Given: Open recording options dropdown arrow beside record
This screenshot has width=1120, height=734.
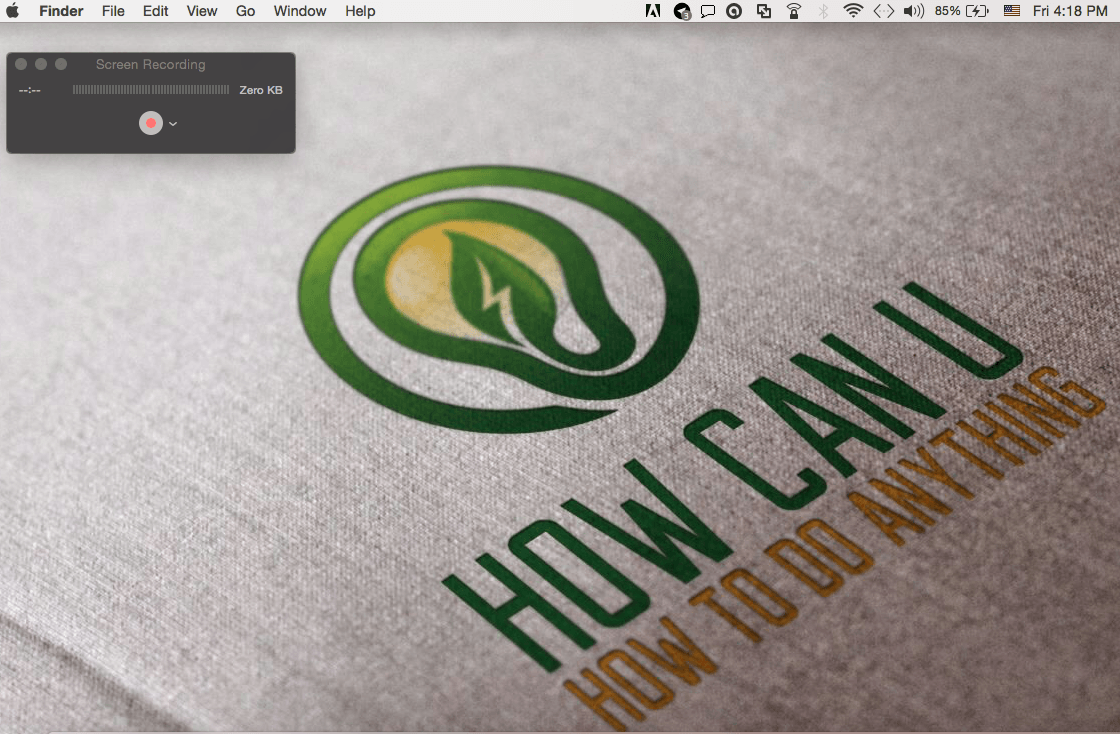Looking at the screenshot, I should [173, 124].
